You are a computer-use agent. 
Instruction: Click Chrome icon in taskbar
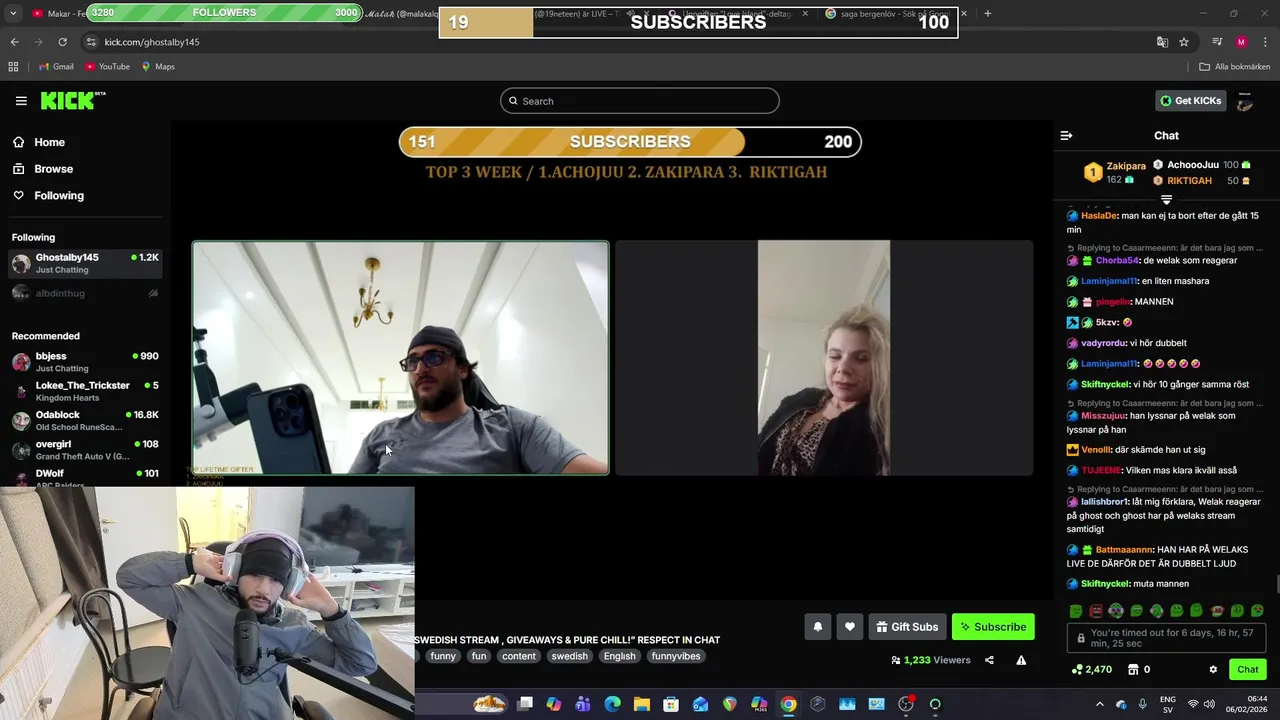coord(789,704)
